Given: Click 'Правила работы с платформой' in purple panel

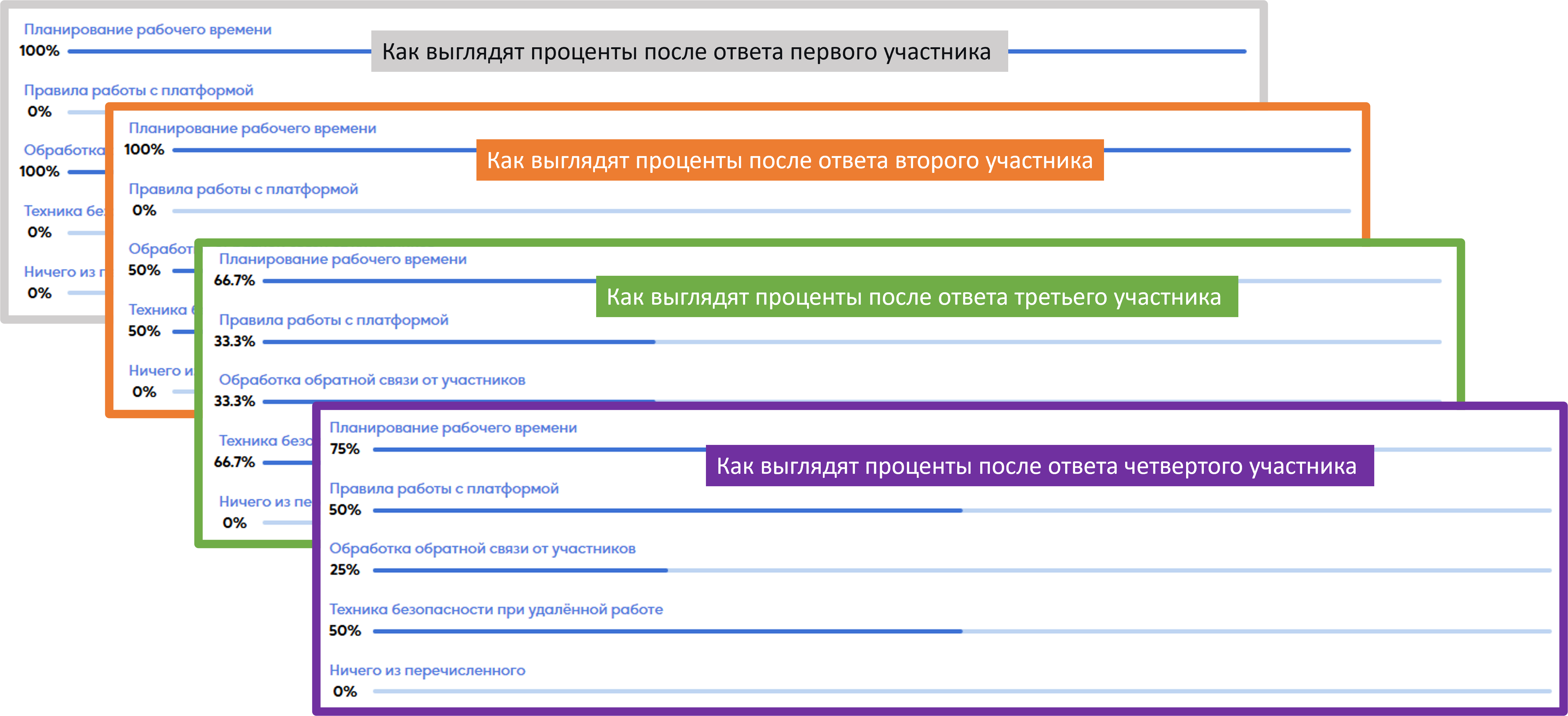Looking at the screenshot, I should pos(444,488).
